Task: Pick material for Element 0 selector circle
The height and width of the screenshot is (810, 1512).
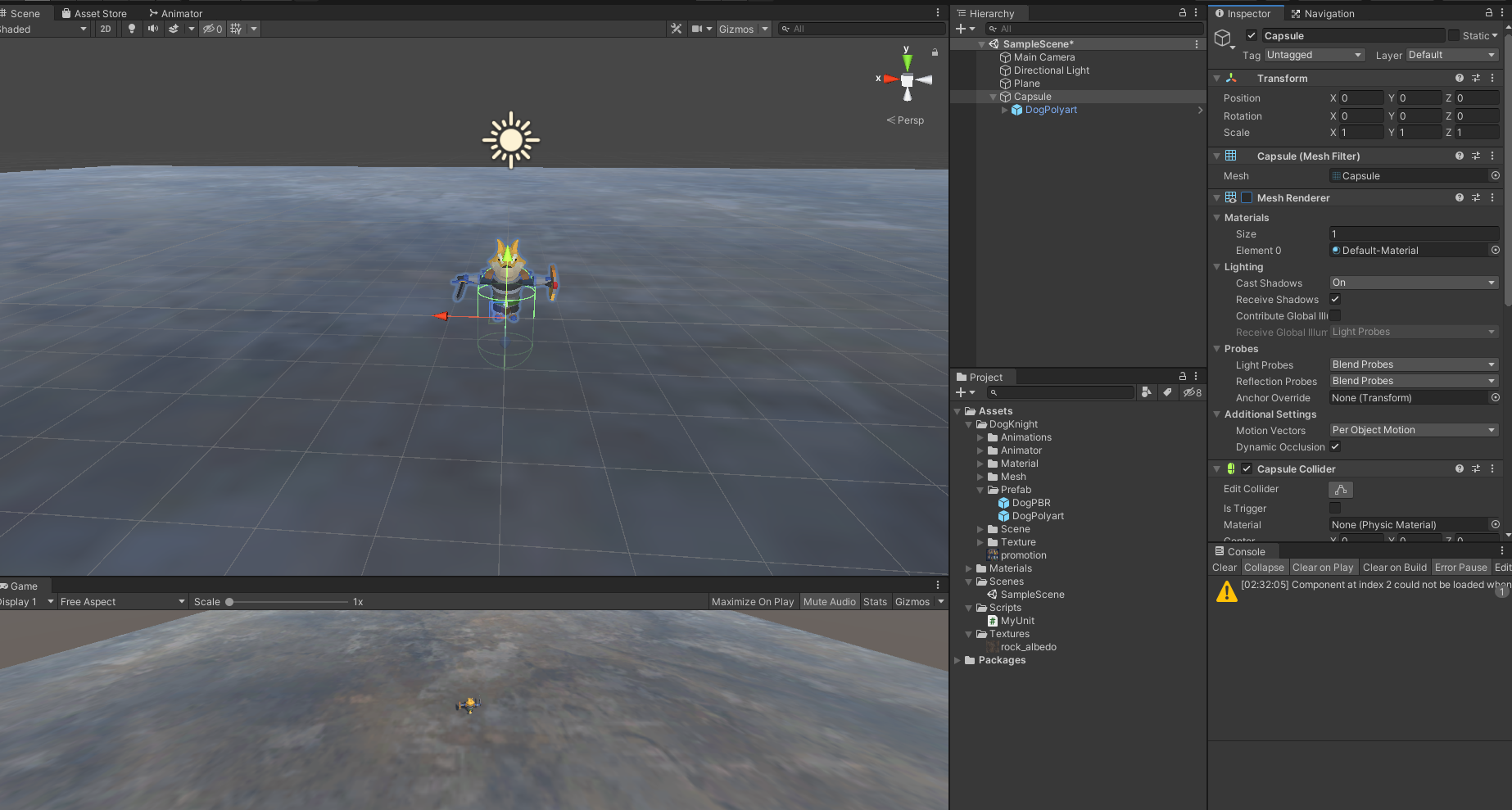Action: [x=1495, y=250]
